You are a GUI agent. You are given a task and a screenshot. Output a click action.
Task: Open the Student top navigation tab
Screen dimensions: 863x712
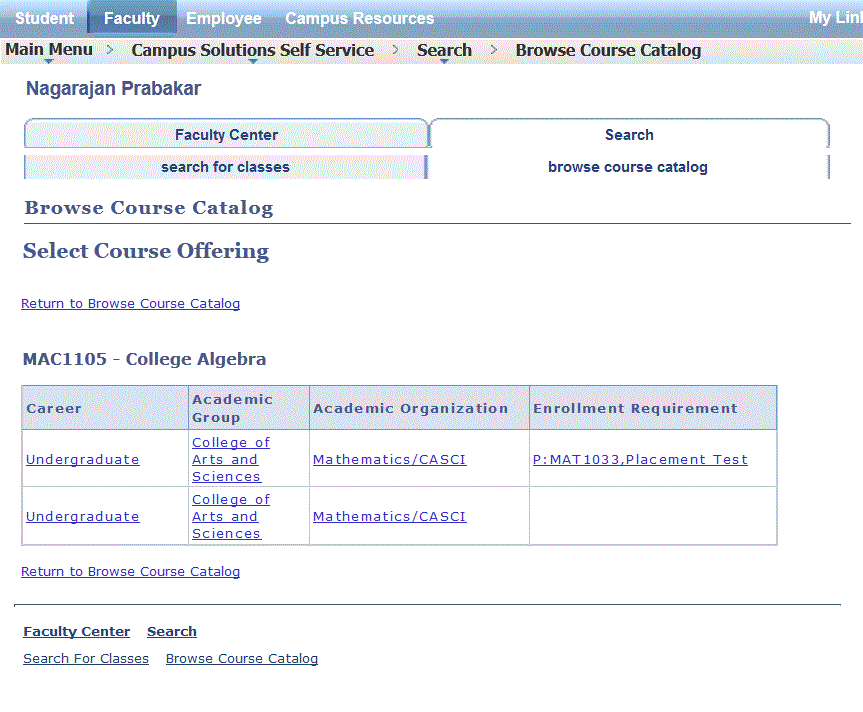[x=44, y=18]
